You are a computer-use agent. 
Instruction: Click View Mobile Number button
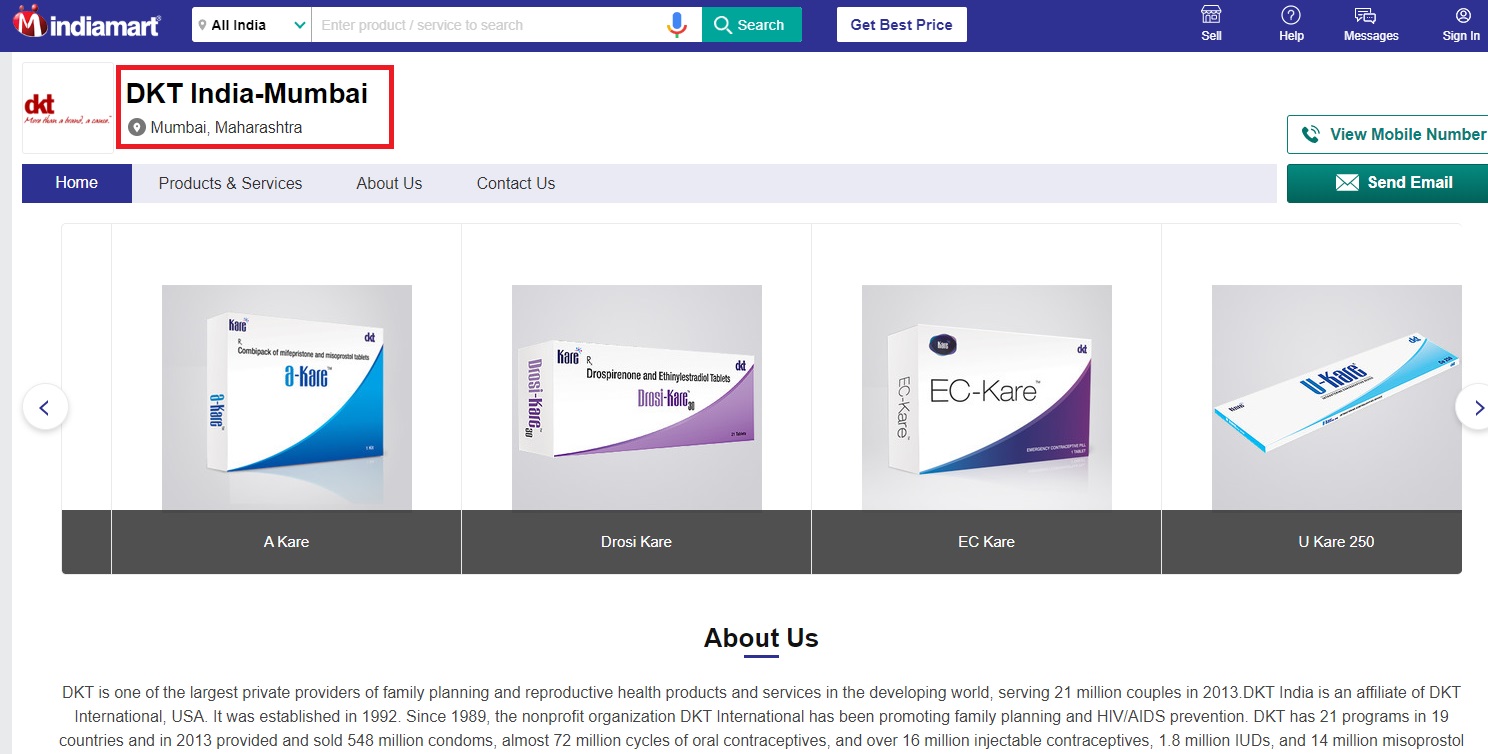(1388, 134)
